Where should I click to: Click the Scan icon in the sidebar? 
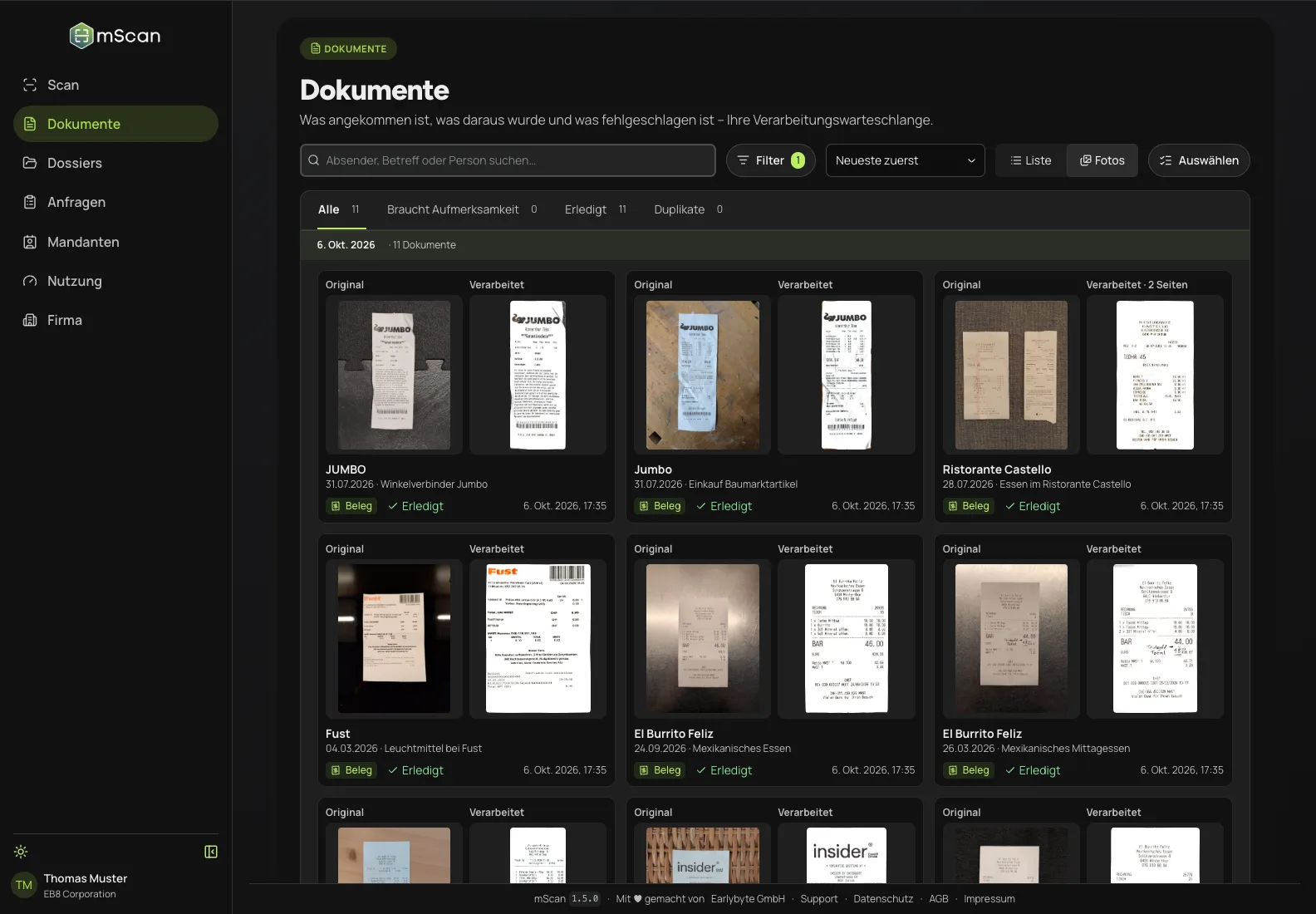(30, 85)
